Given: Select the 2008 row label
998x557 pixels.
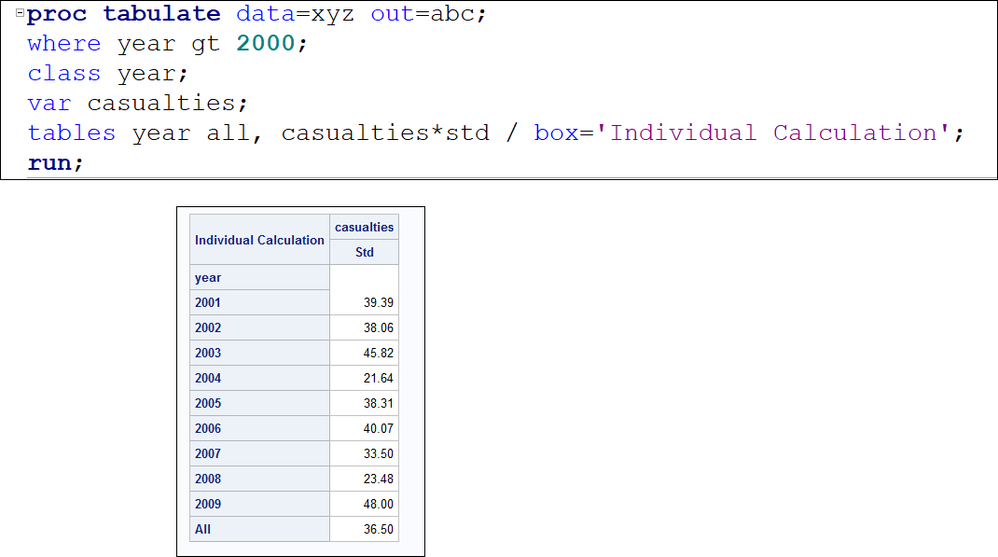Looking at the screenshot, I should (260, 479).
